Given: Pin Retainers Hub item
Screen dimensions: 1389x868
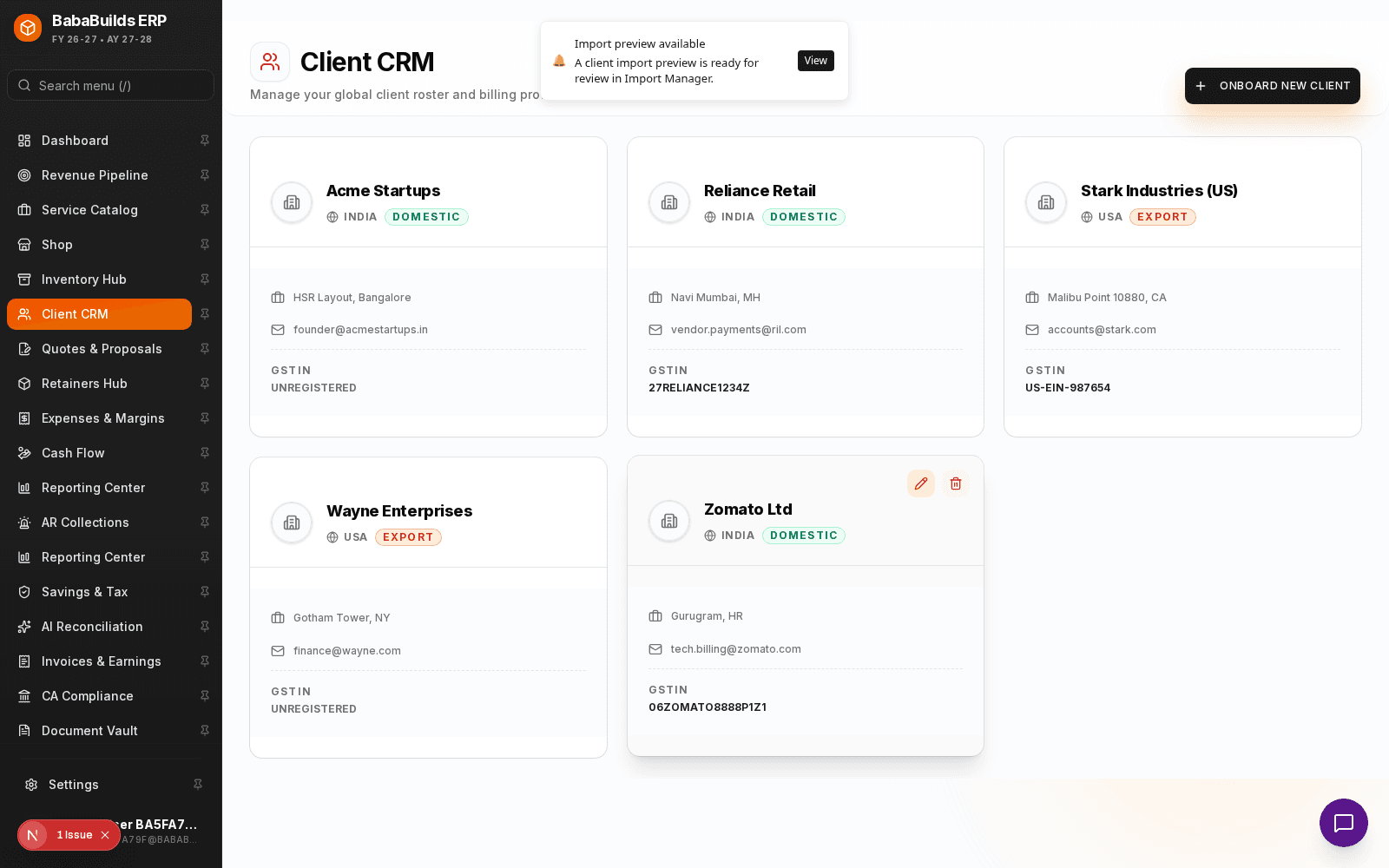Looking at the screenshot, I should point(205,384).
